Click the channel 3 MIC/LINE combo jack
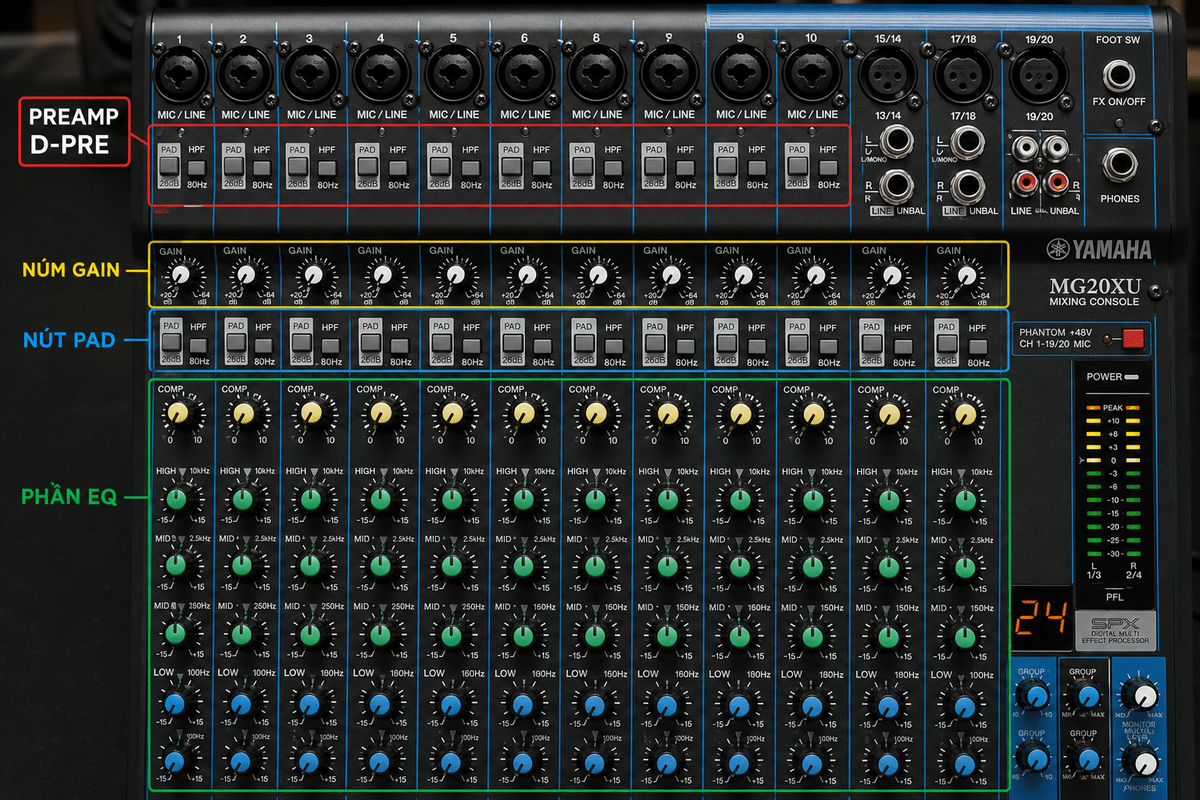The width and height of the screenshot is (1200, 800). coord(309,74)
